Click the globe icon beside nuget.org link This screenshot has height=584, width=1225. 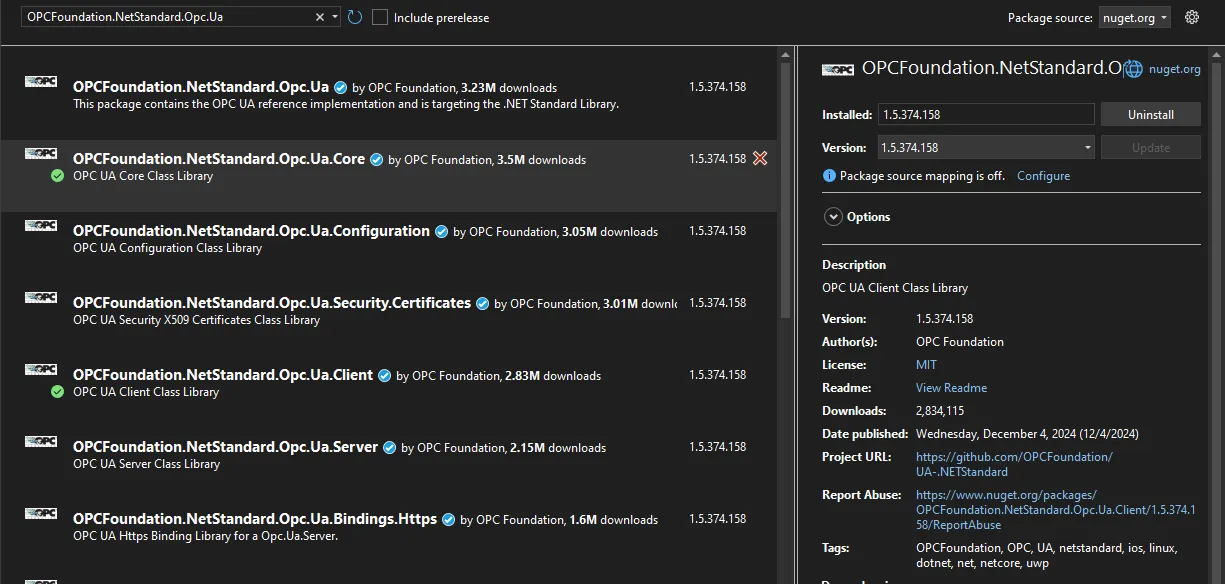click(x=1133, y=69)
